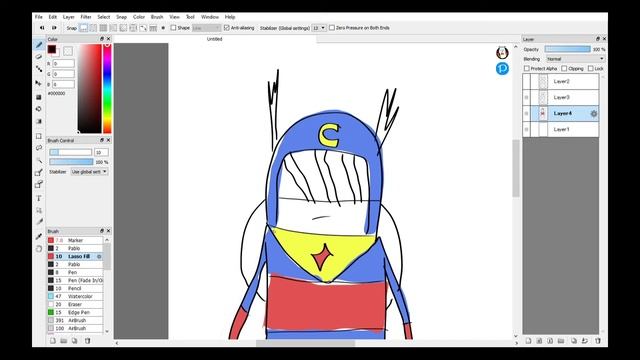This screenshot has width=640, height=360.
Task: Open the Filter menu
Action: click(86, 17)
